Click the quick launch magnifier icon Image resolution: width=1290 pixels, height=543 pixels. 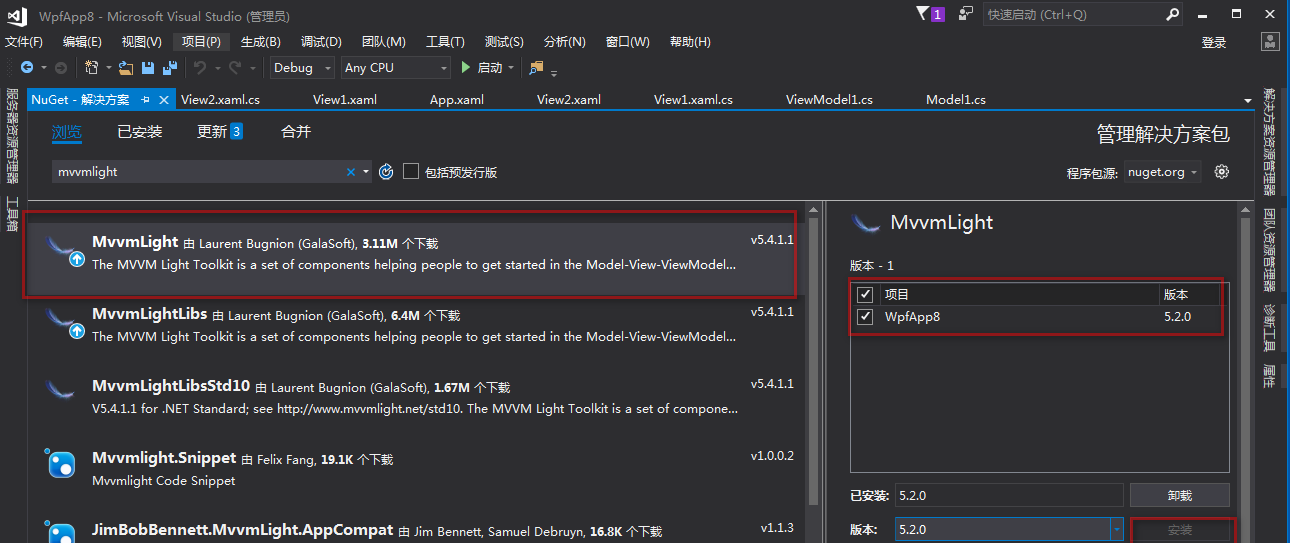pyautogui.click(x=1173, y=14)
